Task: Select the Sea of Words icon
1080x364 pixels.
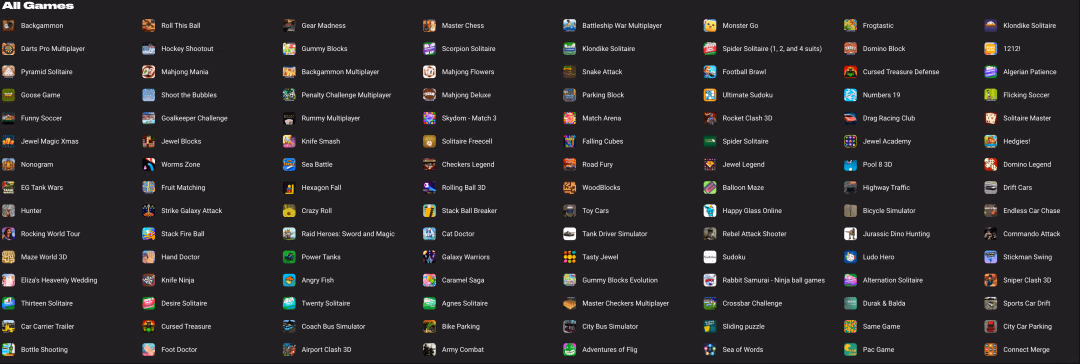Action: [x=710, y=350]
